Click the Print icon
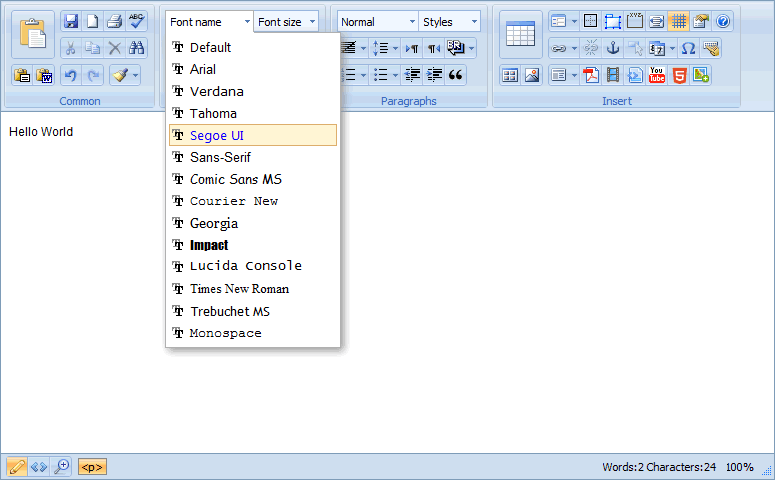Viewport: 775px width, 480px height. [114, 21]
